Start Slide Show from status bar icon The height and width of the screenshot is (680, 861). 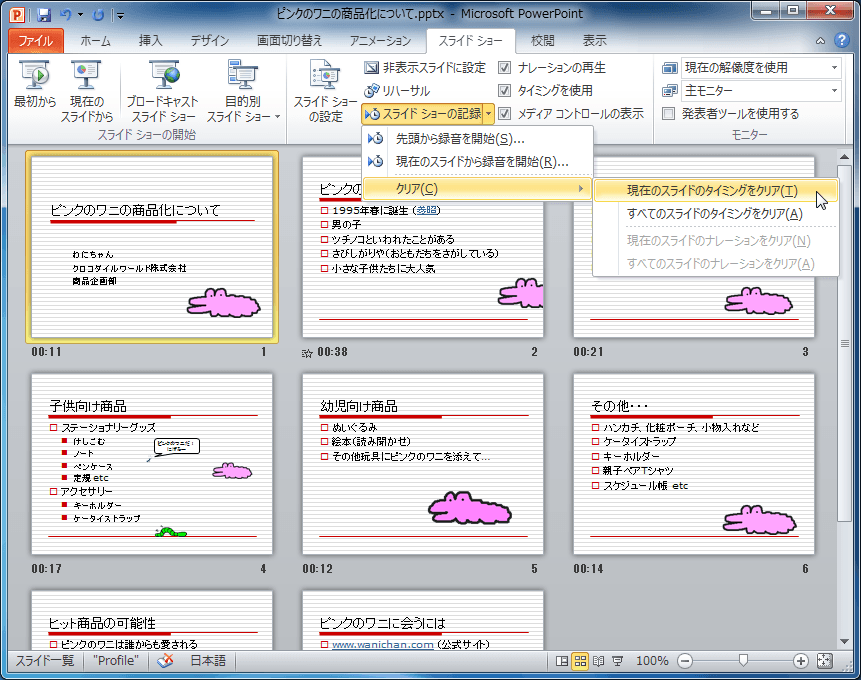(617, 661)
